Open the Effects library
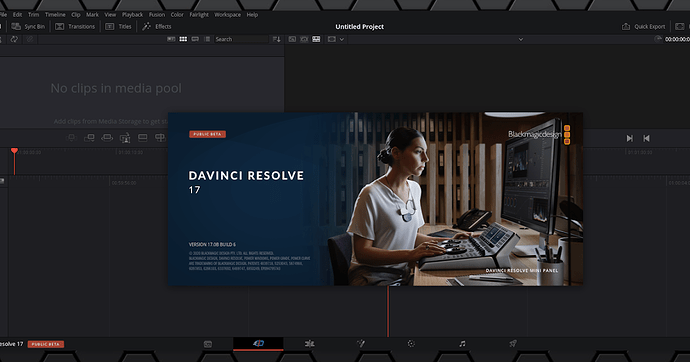The width and height of the screenshot is (690, 362). [157, 26]
